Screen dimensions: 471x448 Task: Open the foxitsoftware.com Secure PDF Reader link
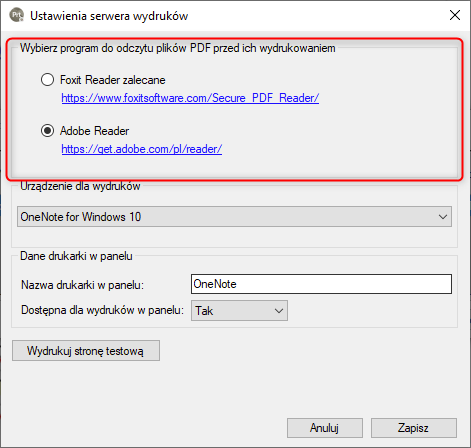(190, 98)
